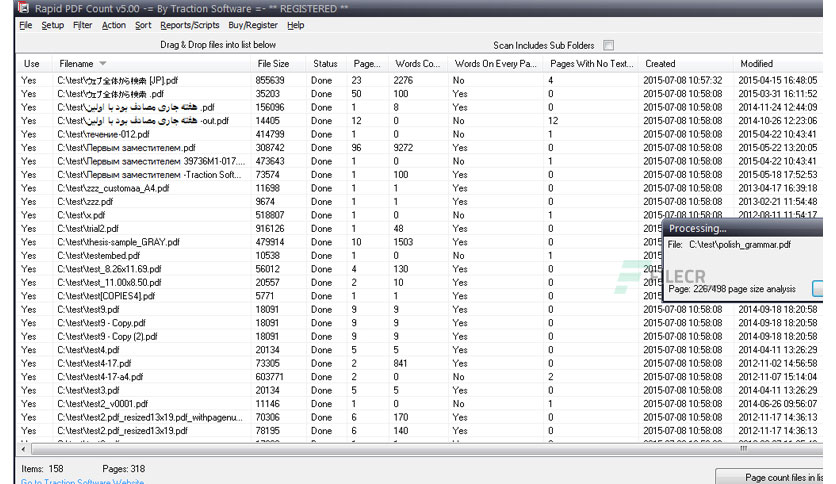Select row C:\test\test2.pdf_resized13x19.pdf

[419, 431]
